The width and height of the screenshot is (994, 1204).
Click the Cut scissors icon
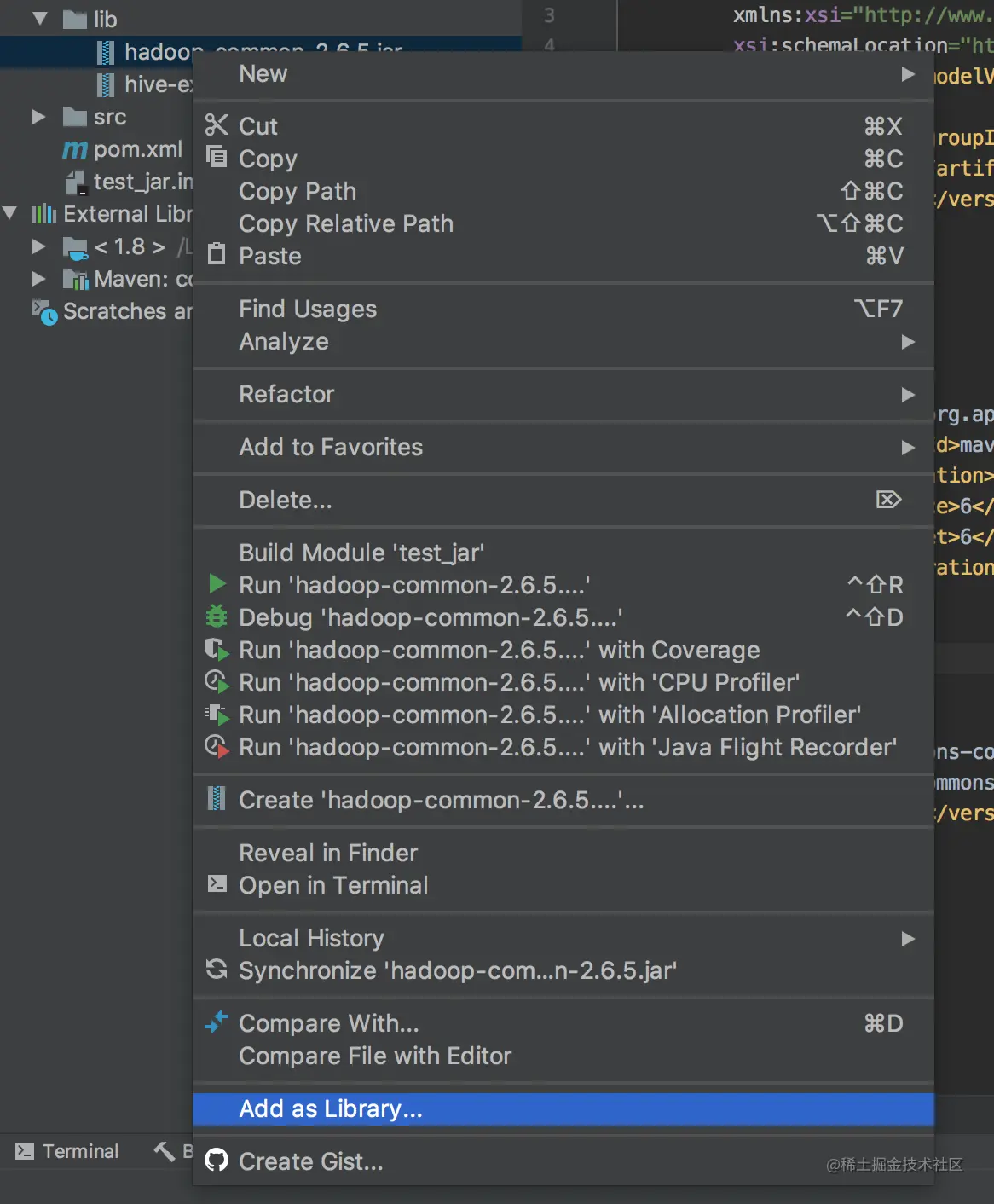(217, 125)
